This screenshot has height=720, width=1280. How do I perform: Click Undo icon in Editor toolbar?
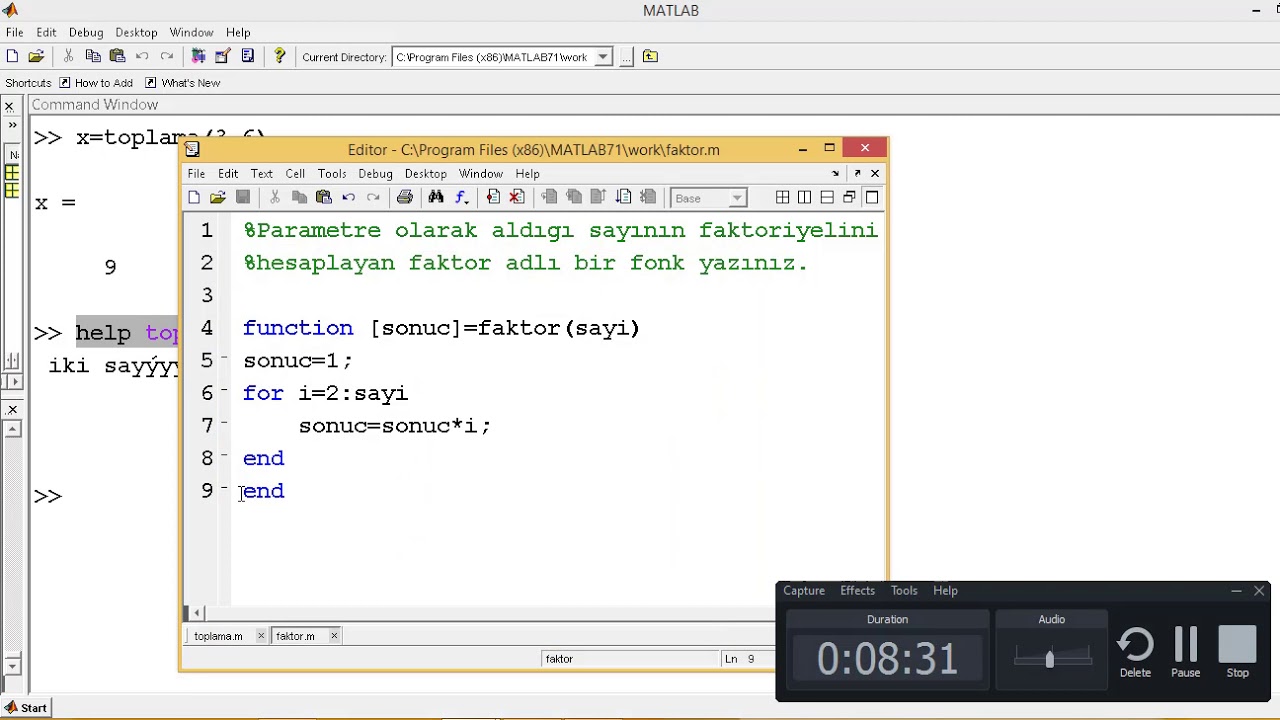pos(348,198)
